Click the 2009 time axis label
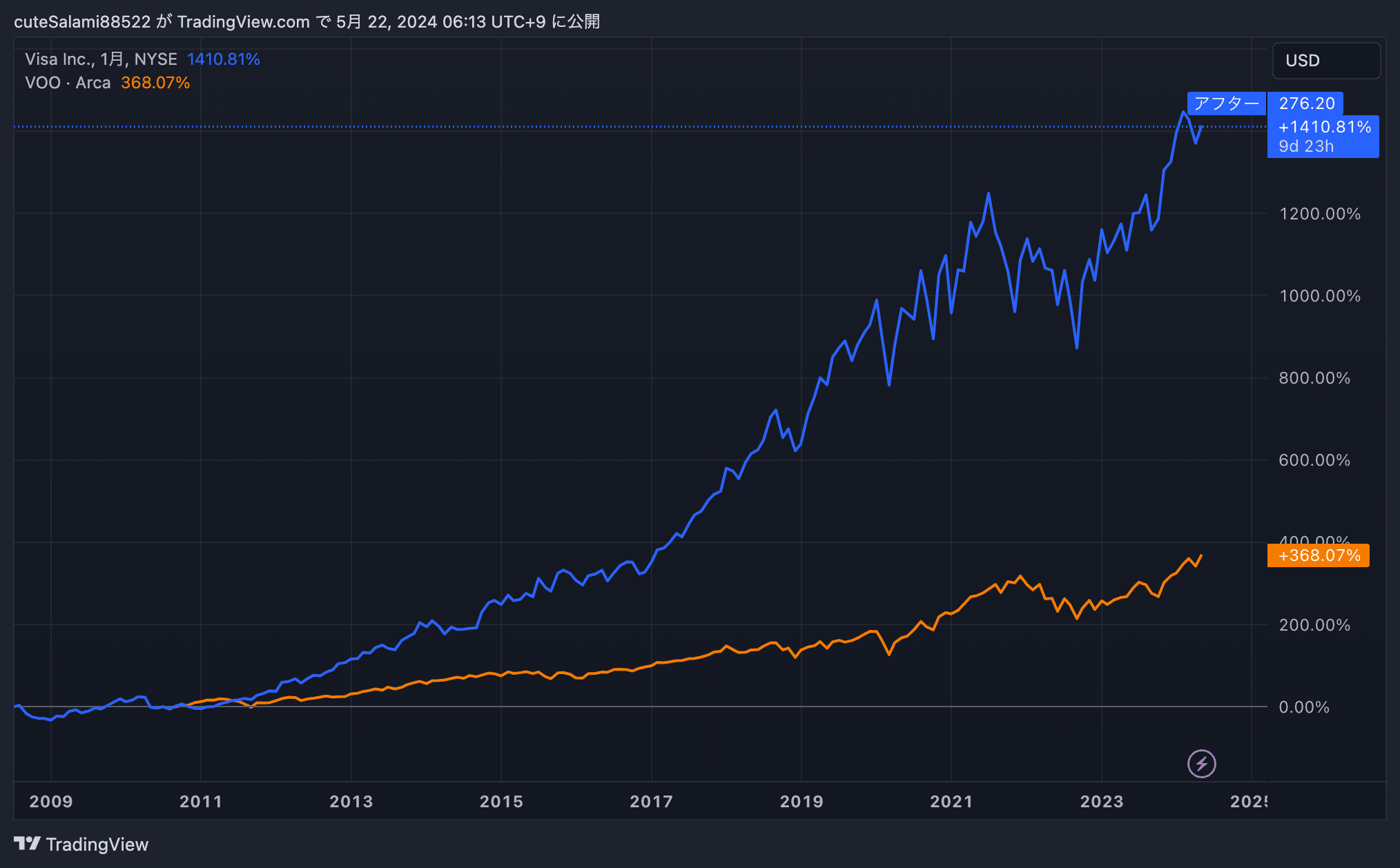 pyautogui.click(x=51, y=802)
